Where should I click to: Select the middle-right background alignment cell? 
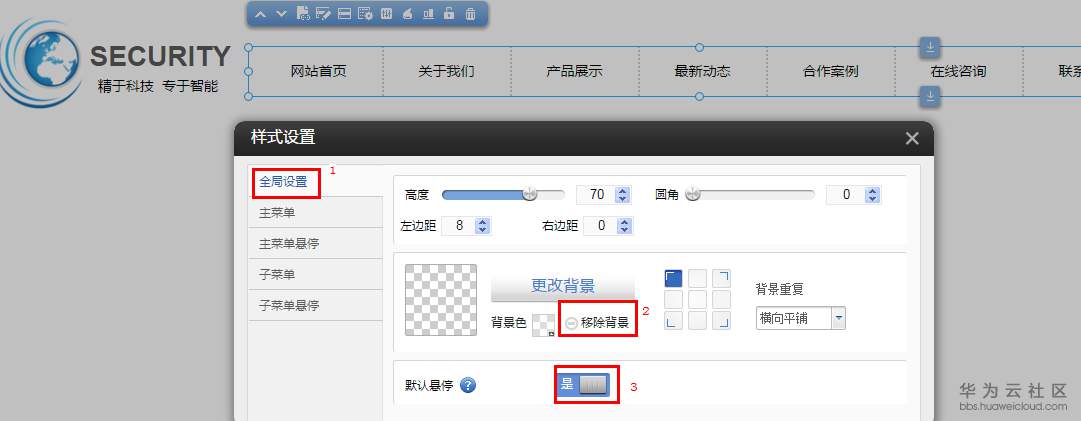[x=721, y=299]
